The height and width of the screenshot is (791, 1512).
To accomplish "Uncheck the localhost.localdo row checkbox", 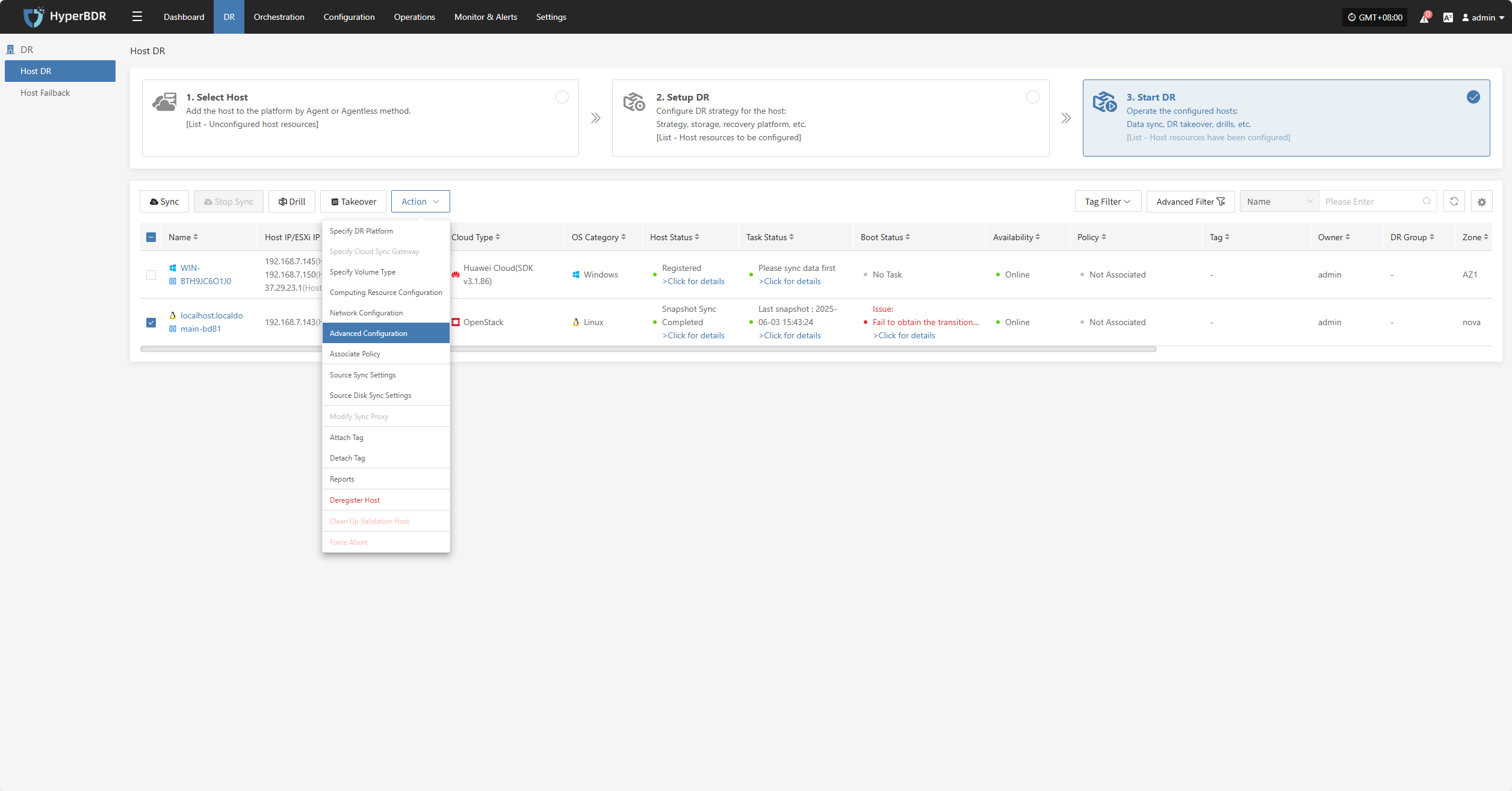I will [151, 323].
